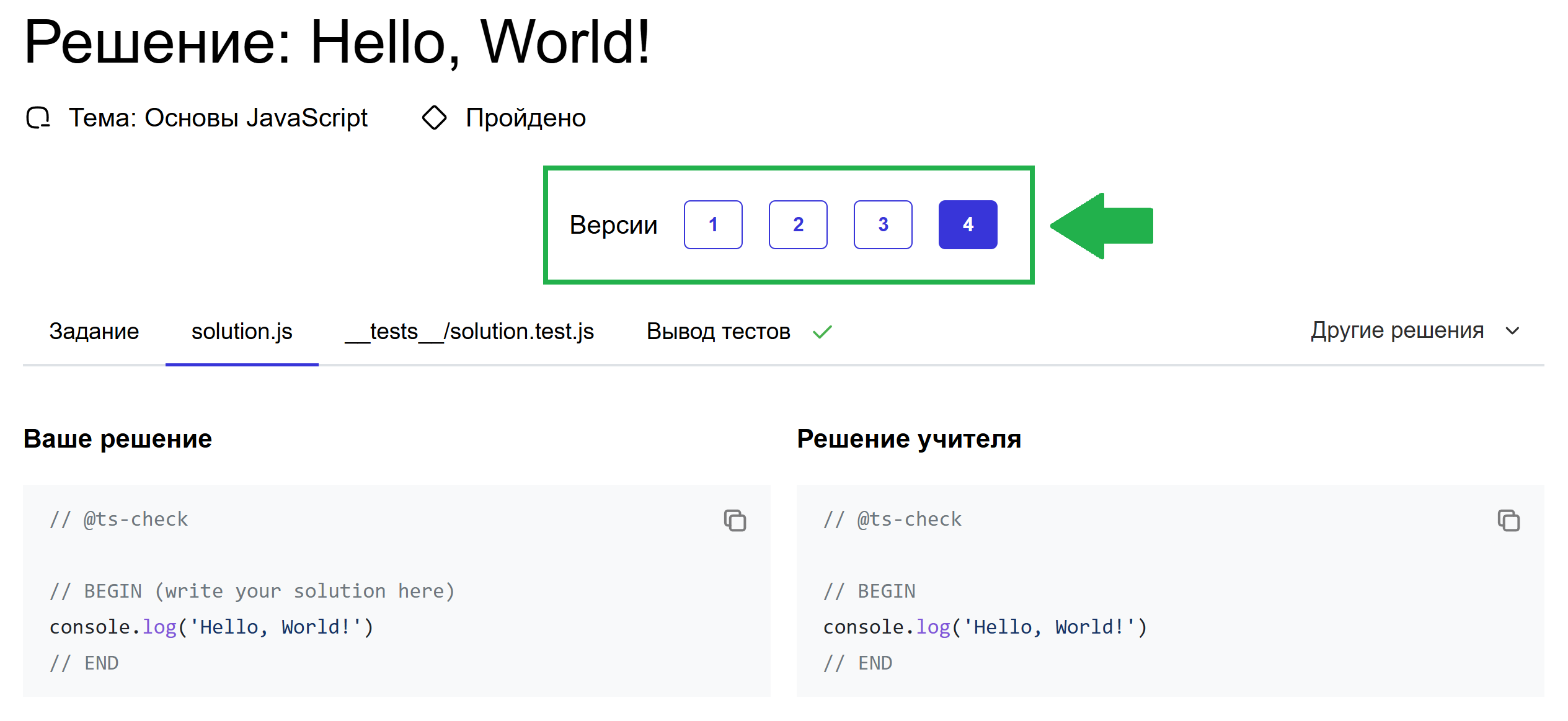Switch to the solution.js tab
The height and width of the screenshot is (721, 1568).
(x=241, y=332)
